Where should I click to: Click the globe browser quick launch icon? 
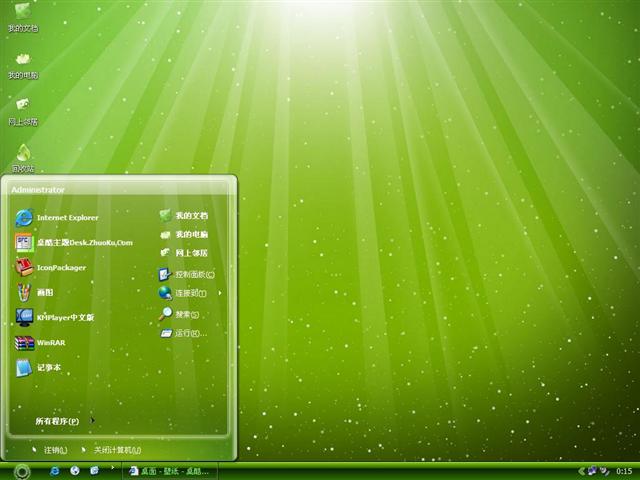click(x=75, y=471)
